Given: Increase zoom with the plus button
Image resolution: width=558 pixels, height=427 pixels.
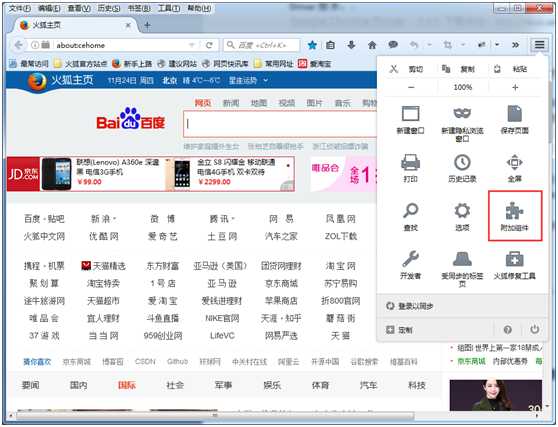Looking at the screenshot, I should point(515,87).
